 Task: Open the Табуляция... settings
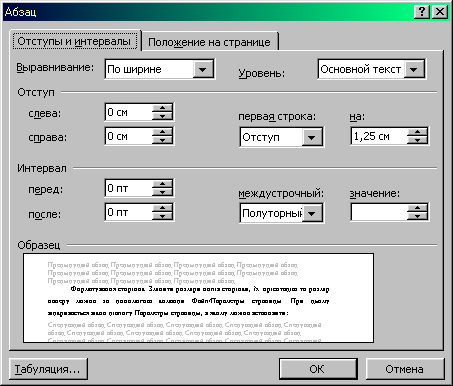48,369
